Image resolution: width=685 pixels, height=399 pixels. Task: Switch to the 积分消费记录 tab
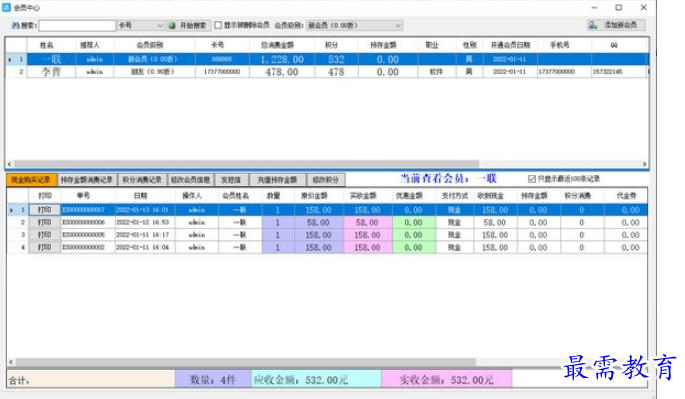pos(142,180)
